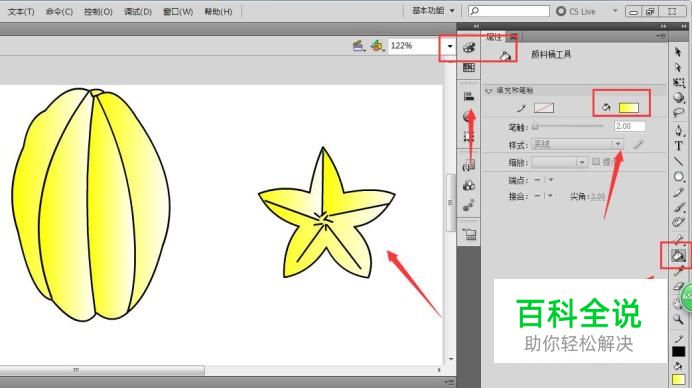692x388 pixels.
Task: Open the collapsed Project panel icon
Action: (470, 234)
